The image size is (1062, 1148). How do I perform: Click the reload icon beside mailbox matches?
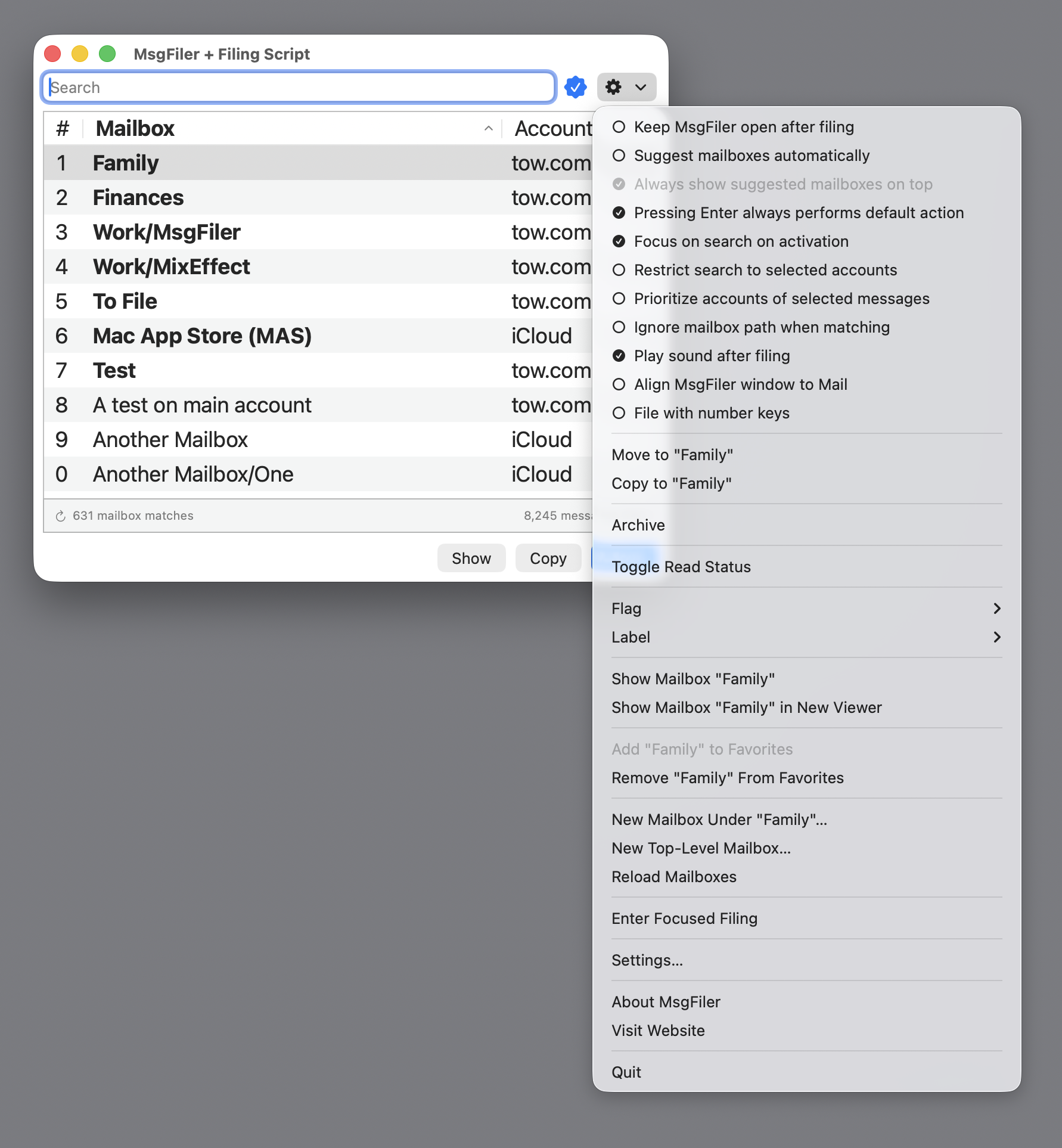[60, 516]
